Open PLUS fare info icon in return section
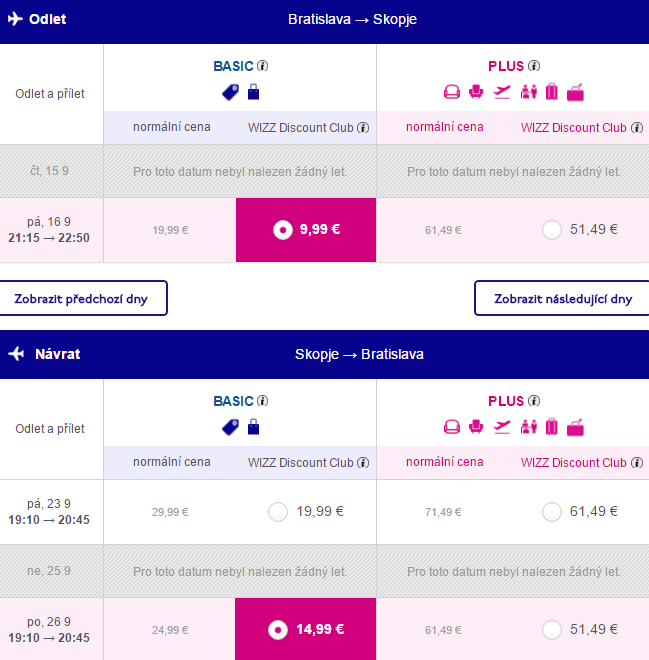The image size is (649, 660). [534, 401]
